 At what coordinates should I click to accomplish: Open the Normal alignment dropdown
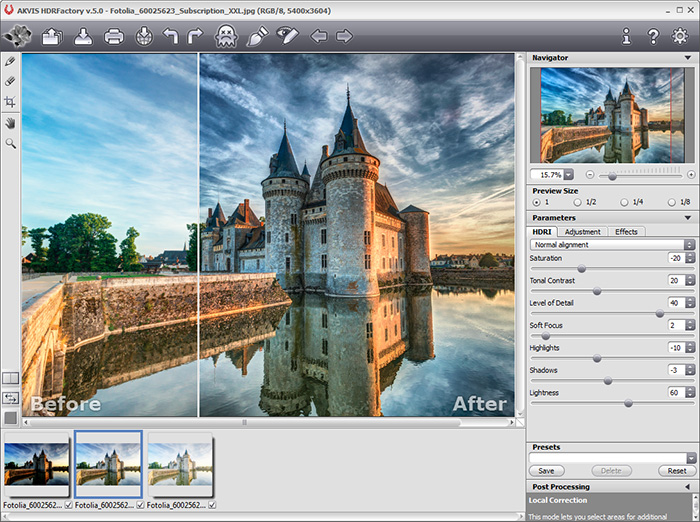pyautogui.click(x=612, y=244)
